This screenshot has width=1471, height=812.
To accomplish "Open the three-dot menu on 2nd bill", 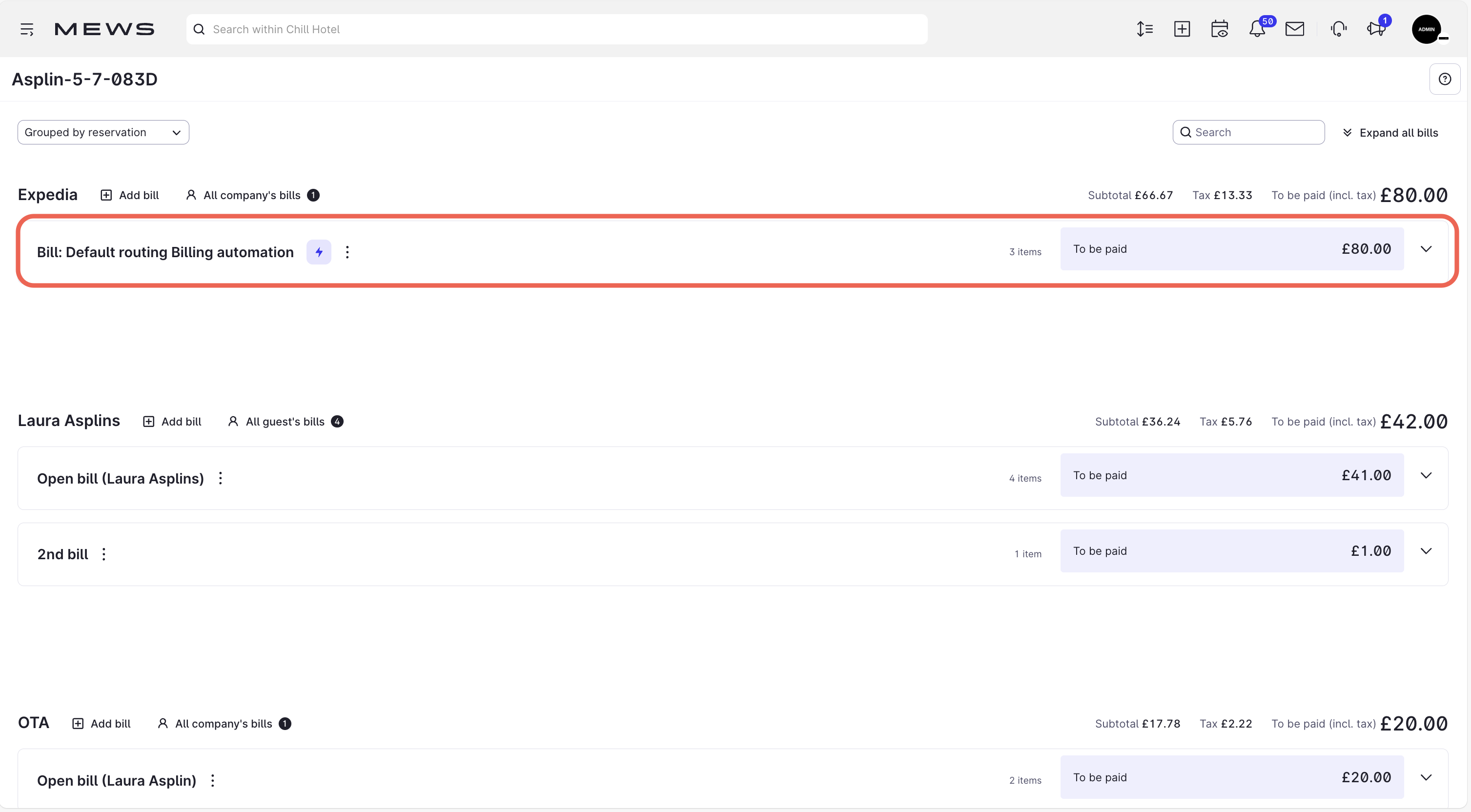I will point(103,553).
